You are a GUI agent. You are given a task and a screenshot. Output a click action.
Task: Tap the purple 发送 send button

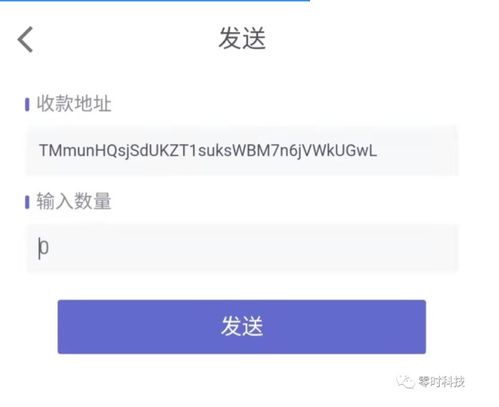[242, 327]
